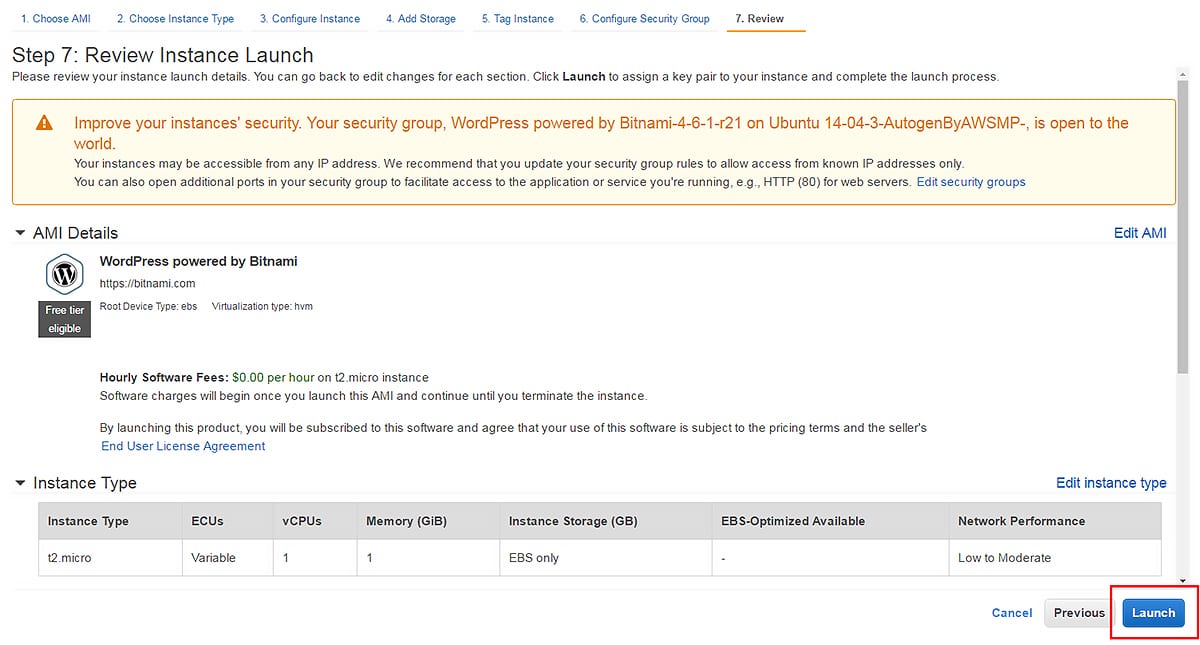Screen dimensions: 1200x645
Task: Go to the 1. Choose AMI step
Action: pos(54,19)
